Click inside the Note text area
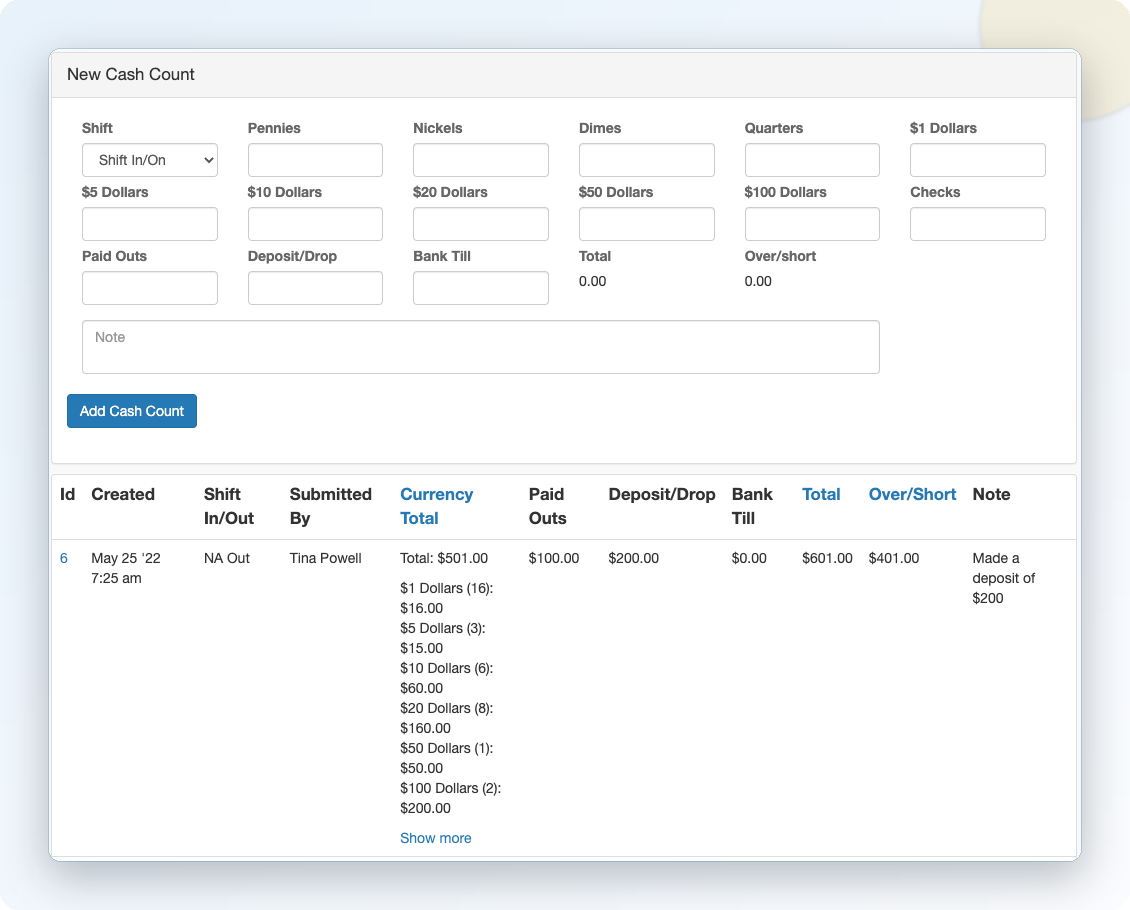This screenshot has width=1130, height=910. 481,347
